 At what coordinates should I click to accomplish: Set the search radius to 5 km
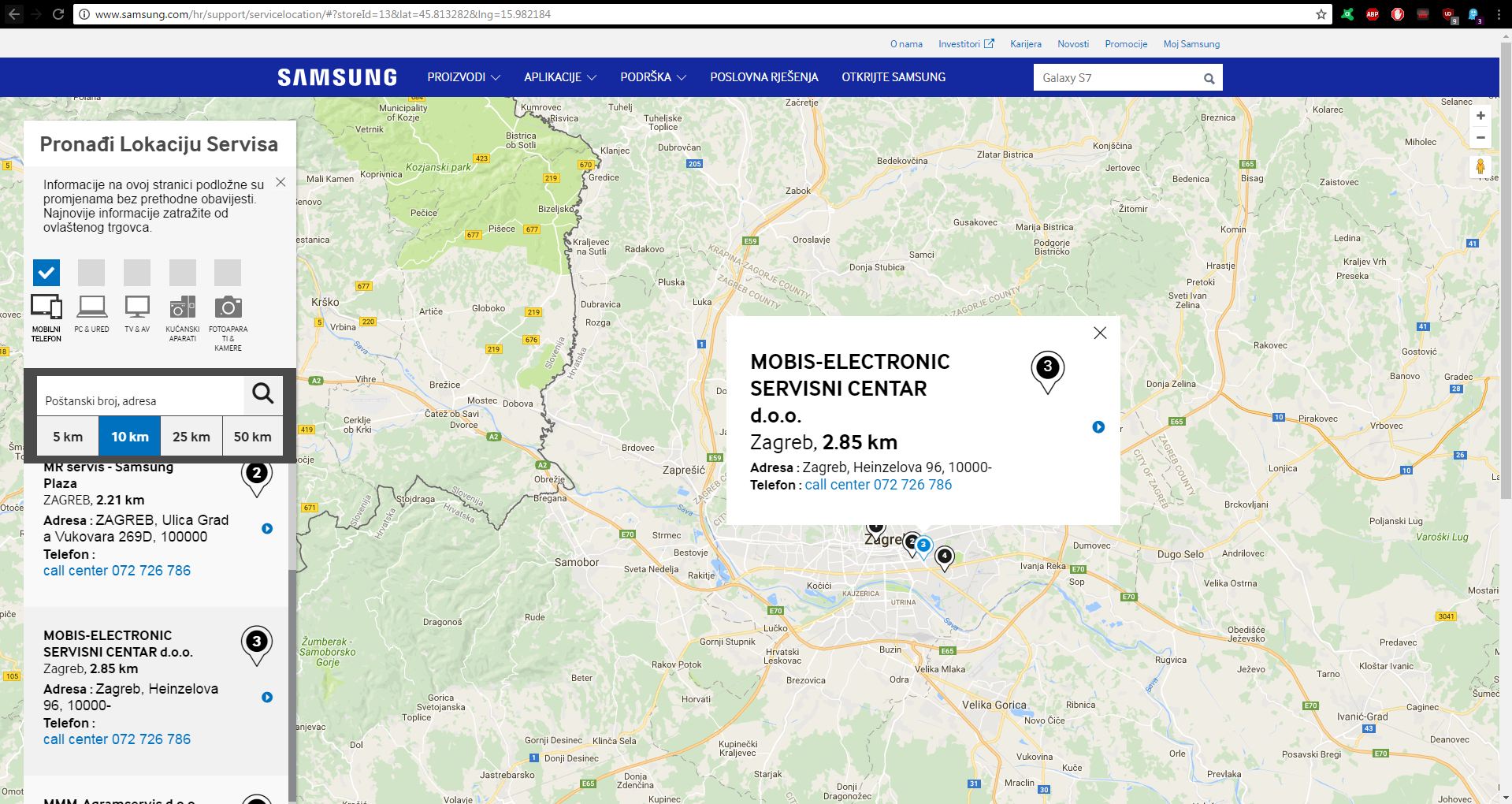(x=68, y=437)
